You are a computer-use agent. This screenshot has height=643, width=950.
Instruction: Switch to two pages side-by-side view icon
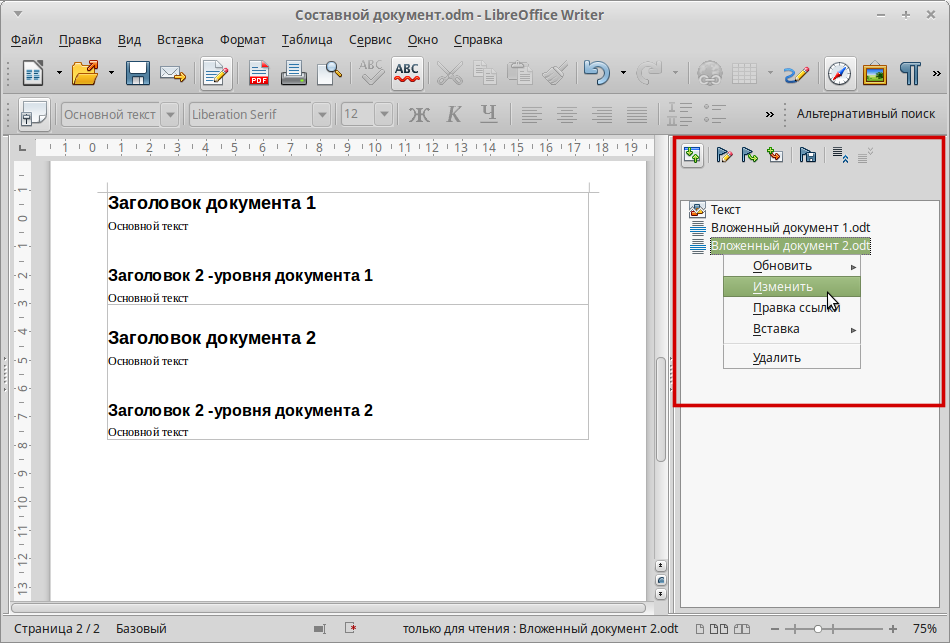pos(719,629)
